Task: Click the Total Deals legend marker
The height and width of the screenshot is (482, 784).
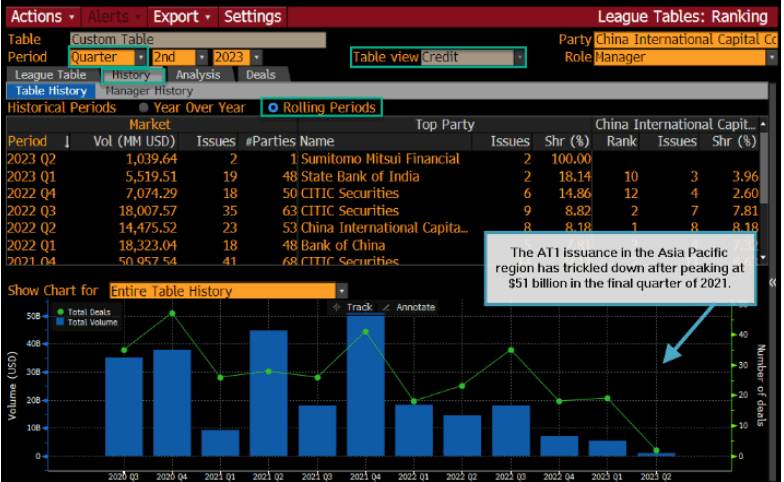Action: point(60,312)
